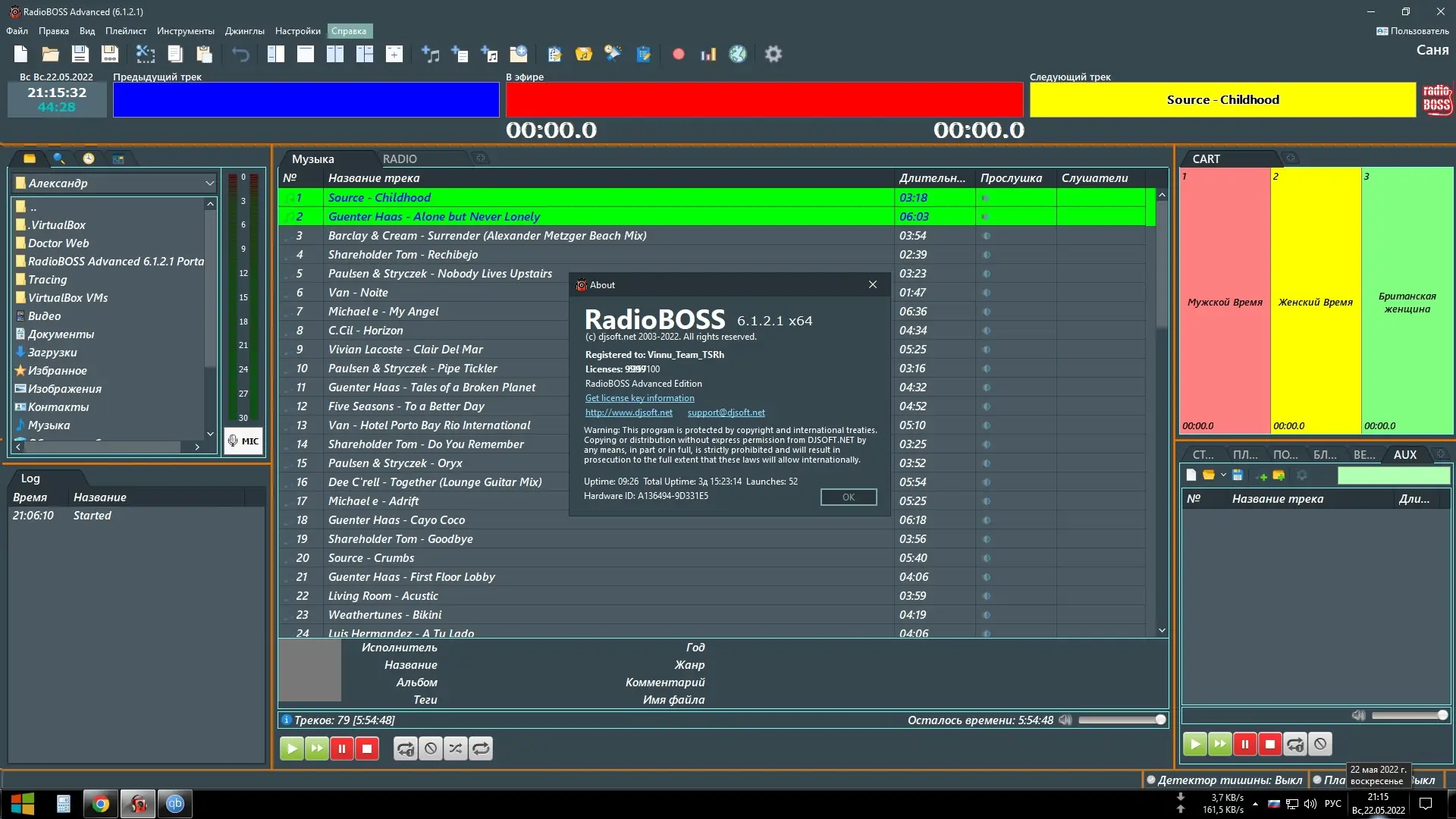This screenshot has height=819, width=1456.
Task: Switch to the RADIO playlist tab
Action: pyautogui.click(x=400, y=158)
